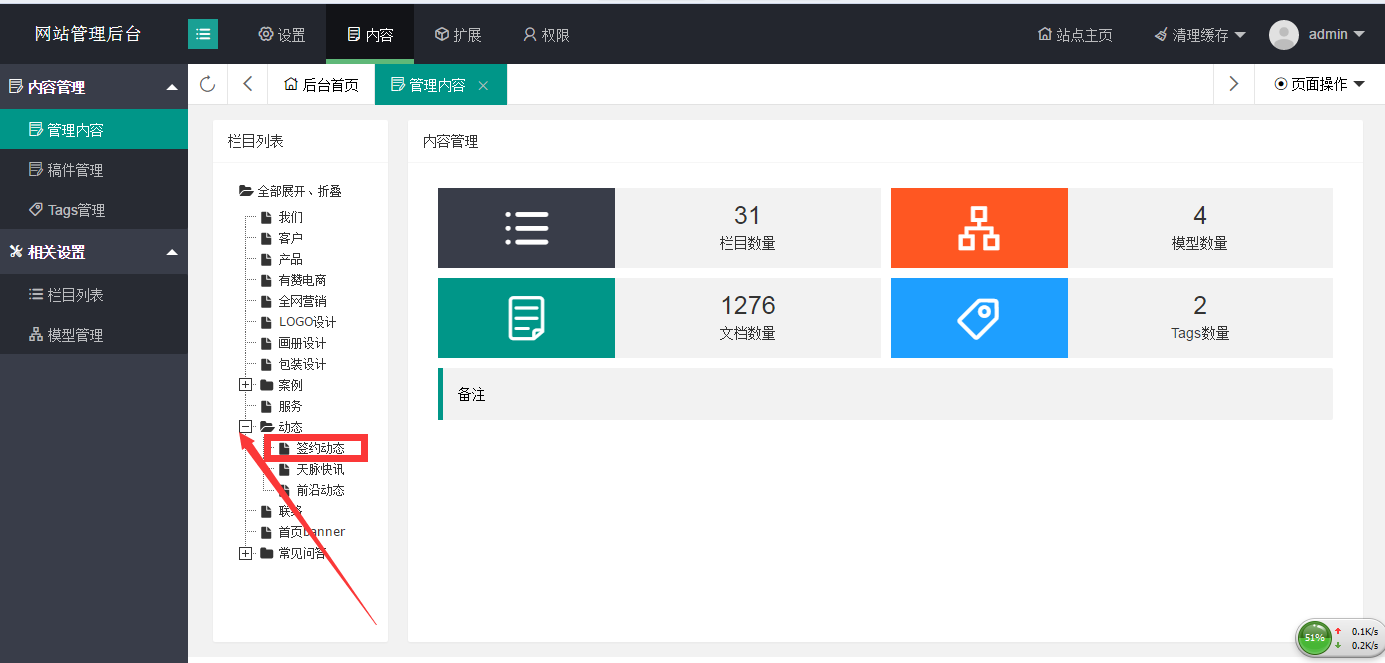
Task: Click the teal sidebar collapse menu icon
Action: tap(203, 34)
